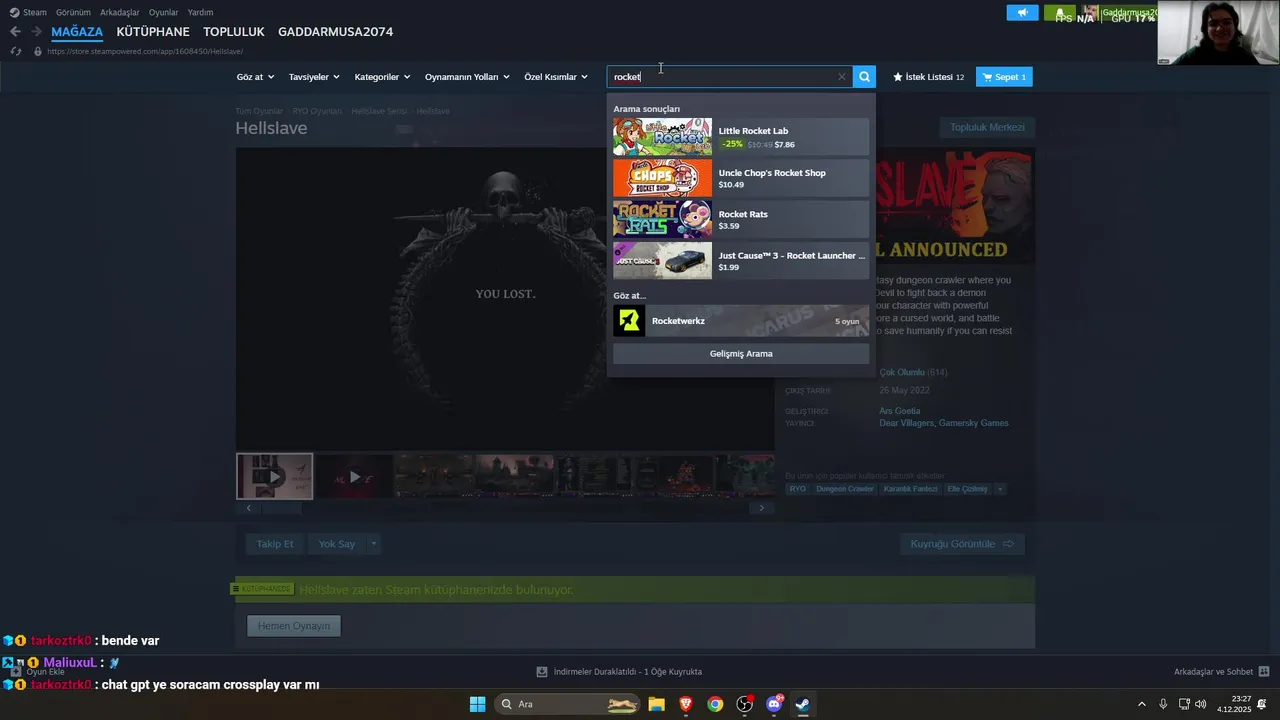Open the Windows Start menu
The height and width of the screenshot is (720, 1280).
(x=477, y=704)
